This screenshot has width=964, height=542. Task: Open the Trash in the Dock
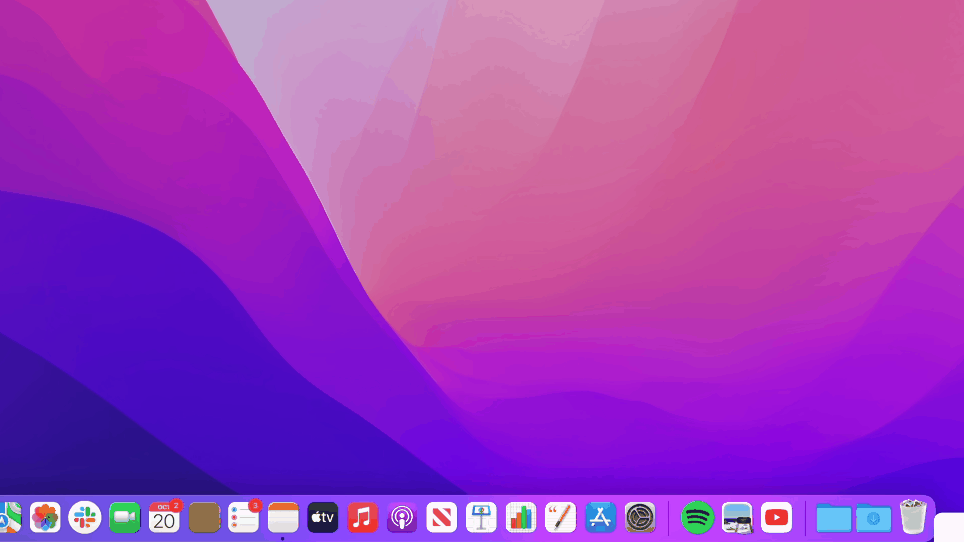click(913, 516)
